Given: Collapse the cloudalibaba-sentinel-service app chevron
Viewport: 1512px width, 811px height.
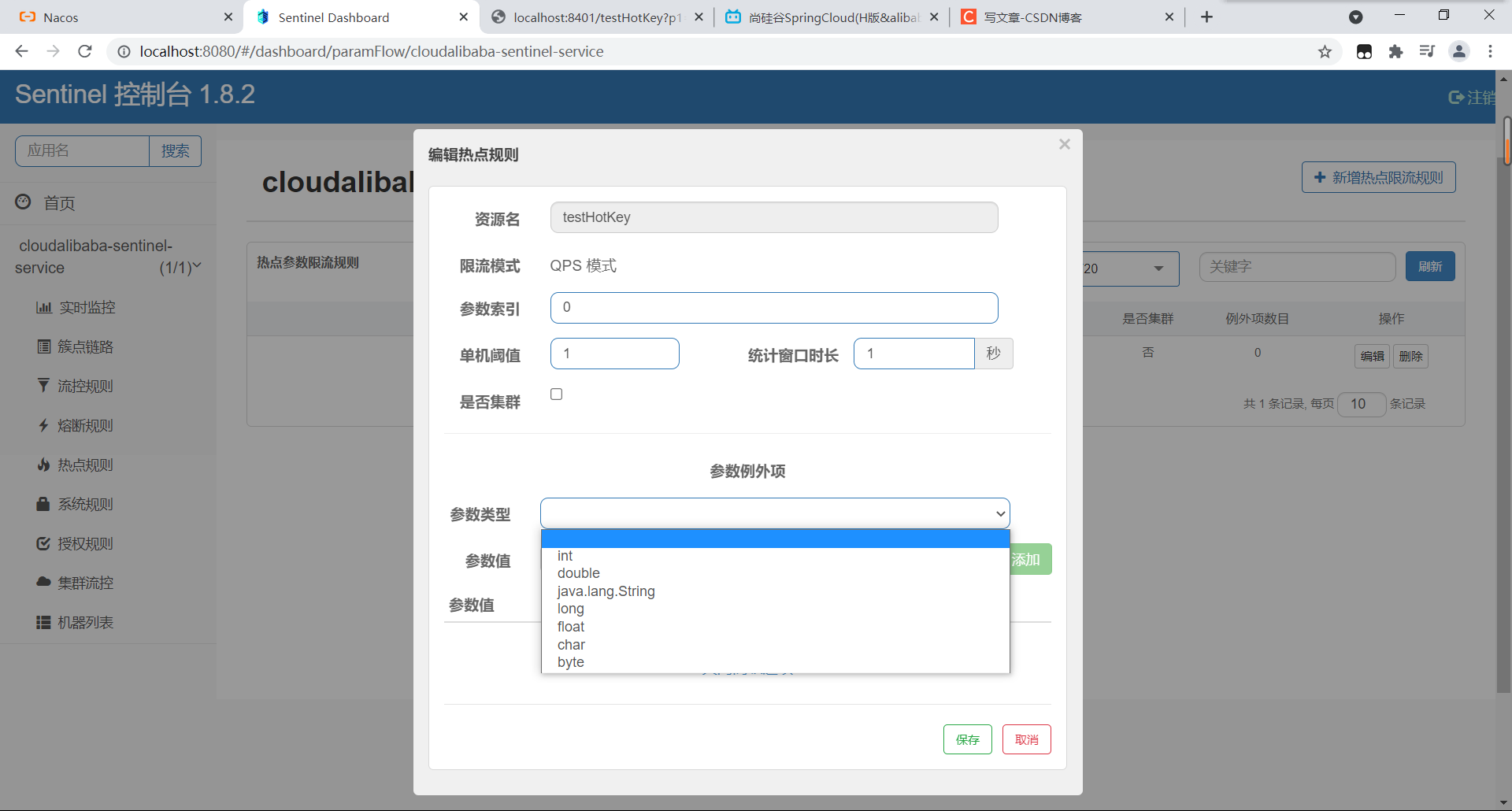Looking at the screenshot, I should pyautogui.click(x=197, y=266).
